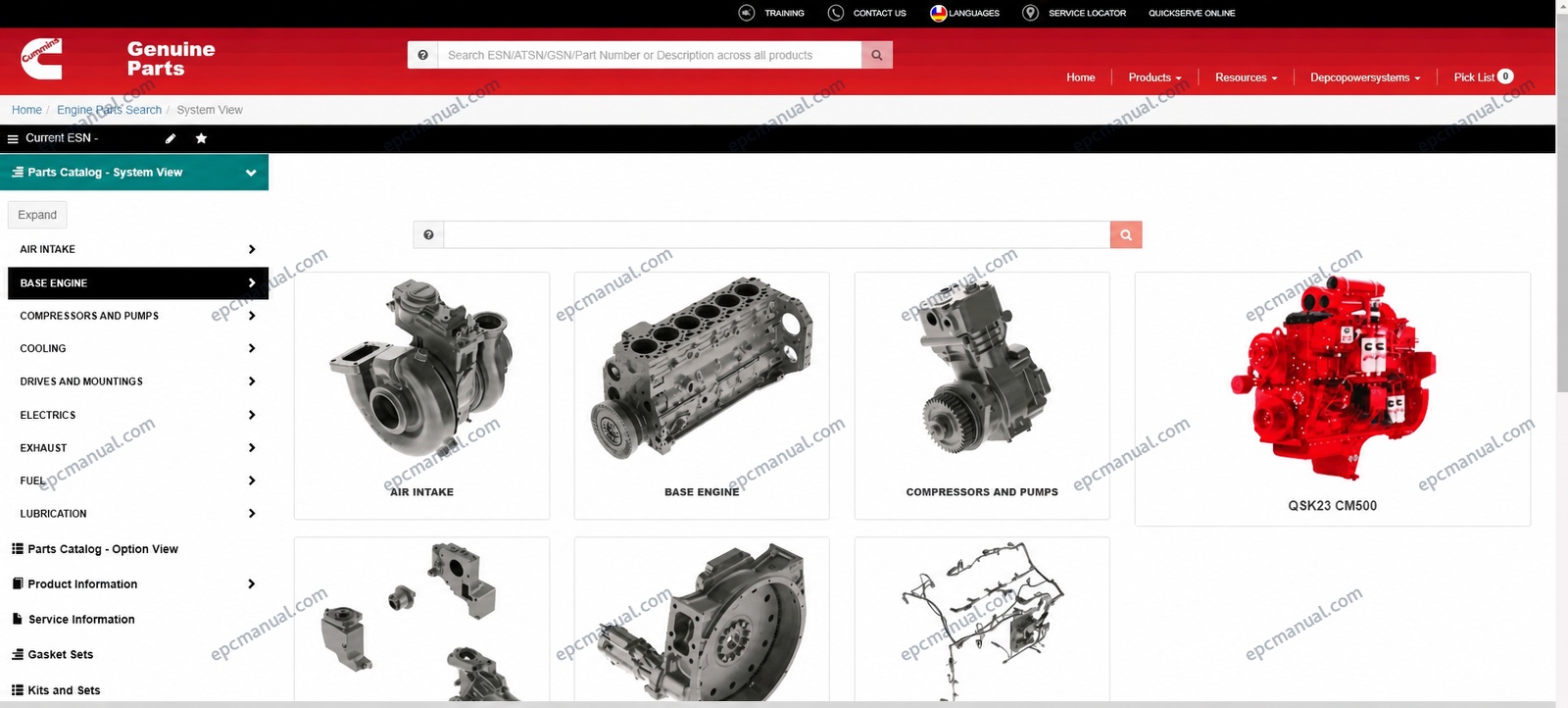Click the Engine Parts Search breadcrumb link

click(109, 110)
